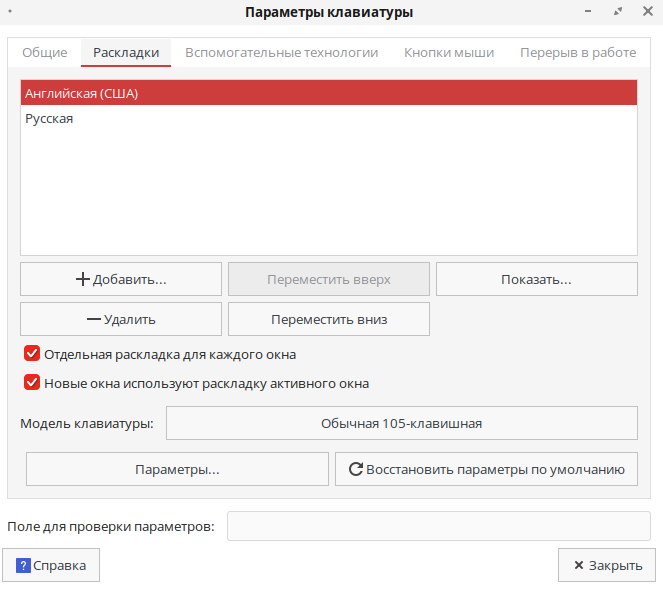Screen dimensions: 663x589
Task: Click the plus icon on Добавить button
Action: (x=83, y=280)
